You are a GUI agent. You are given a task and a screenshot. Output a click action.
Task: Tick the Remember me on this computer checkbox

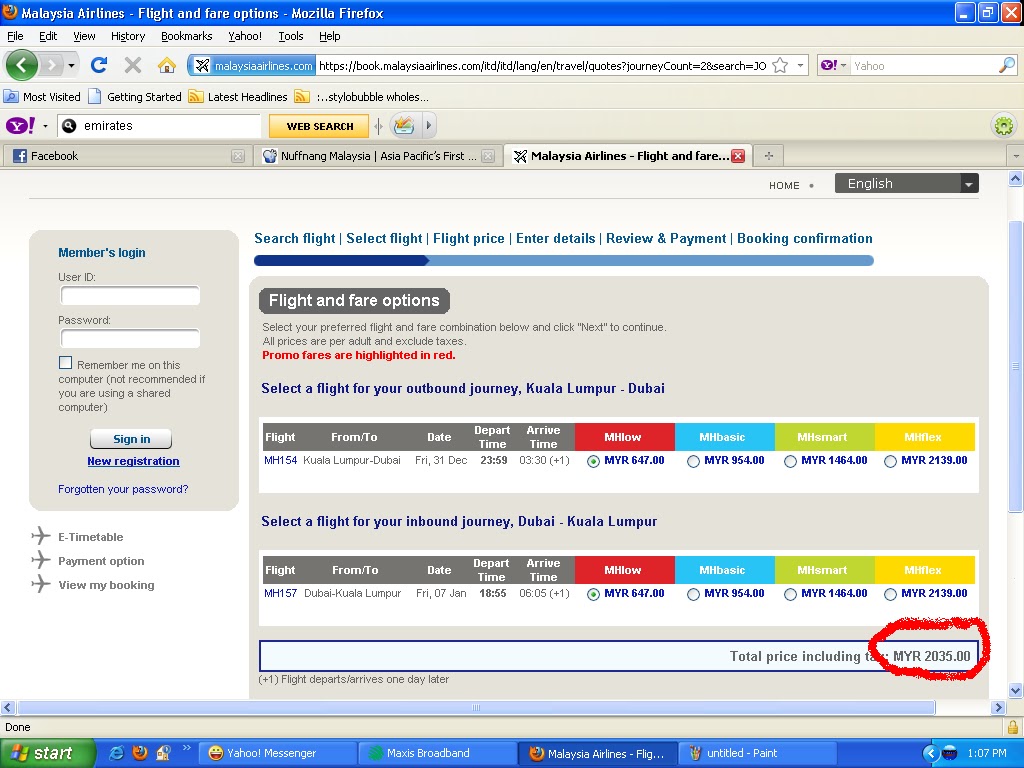click(65, 363)
